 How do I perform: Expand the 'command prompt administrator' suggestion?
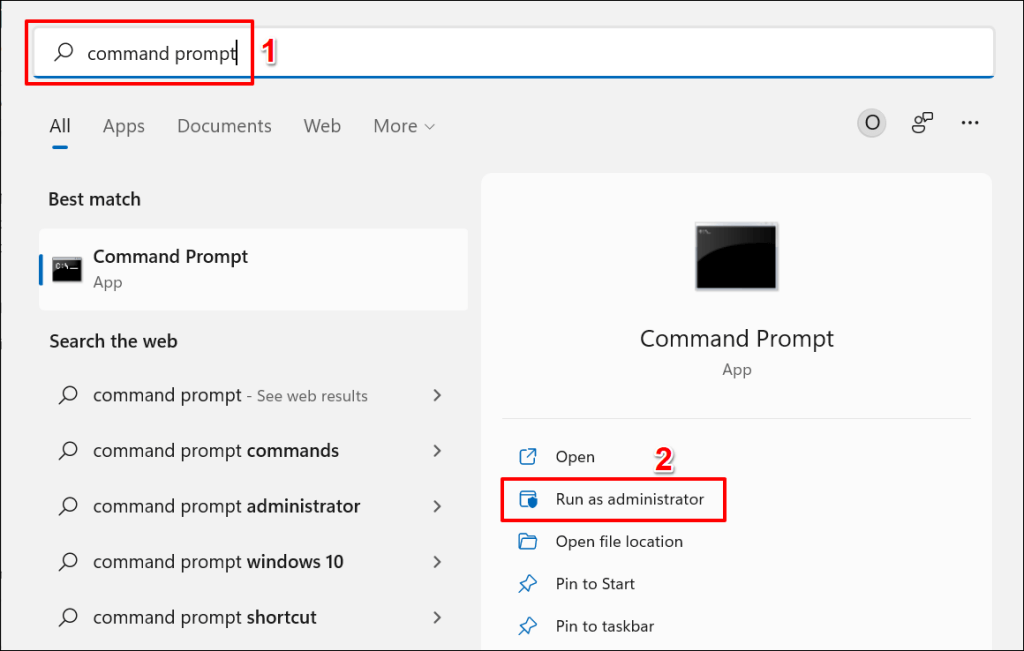(x=437, y=506)
